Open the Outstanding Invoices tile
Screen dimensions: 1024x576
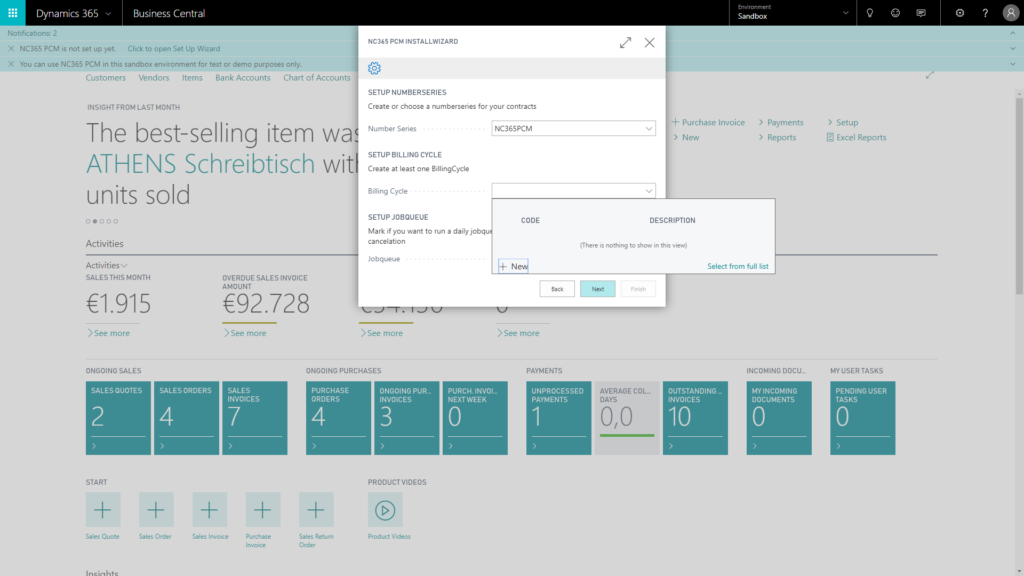click(x=696, y=418)
